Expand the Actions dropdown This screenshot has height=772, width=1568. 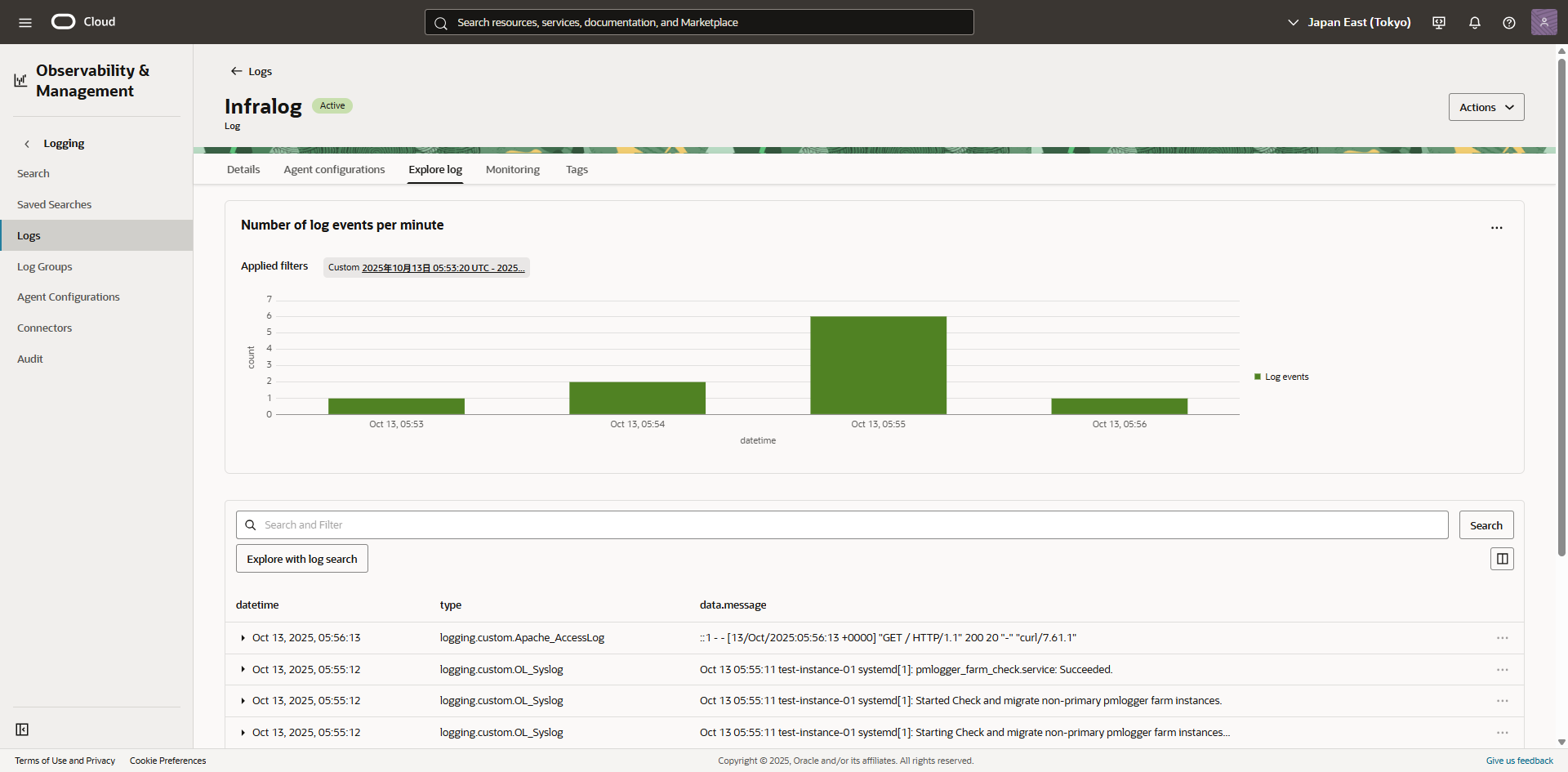[1486, 107]
